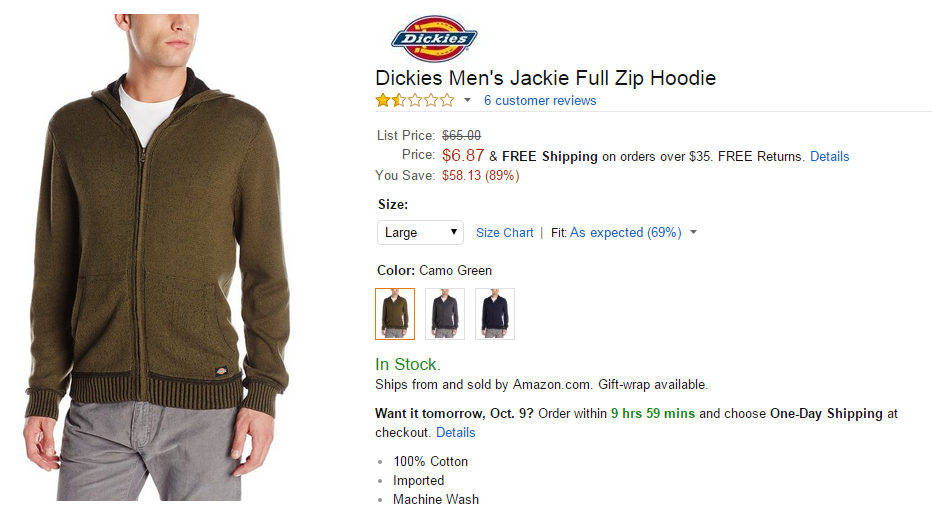Select the gray hoodie color swatch
This screenshot has height=508, width=932.
[445, 314]
